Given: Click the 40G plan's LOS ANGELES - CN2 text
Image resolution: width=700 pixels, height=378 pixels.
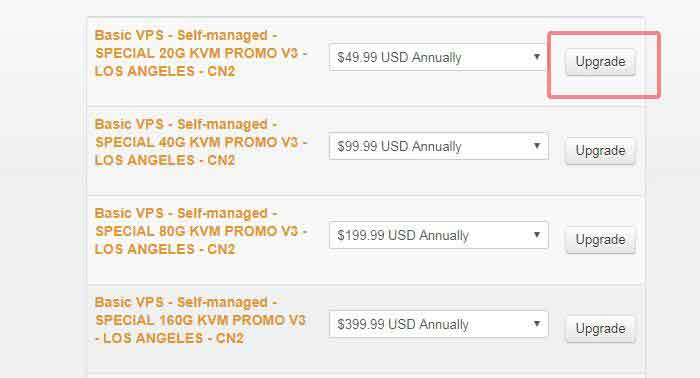Looking at the screenshot, I should point(165,160).
